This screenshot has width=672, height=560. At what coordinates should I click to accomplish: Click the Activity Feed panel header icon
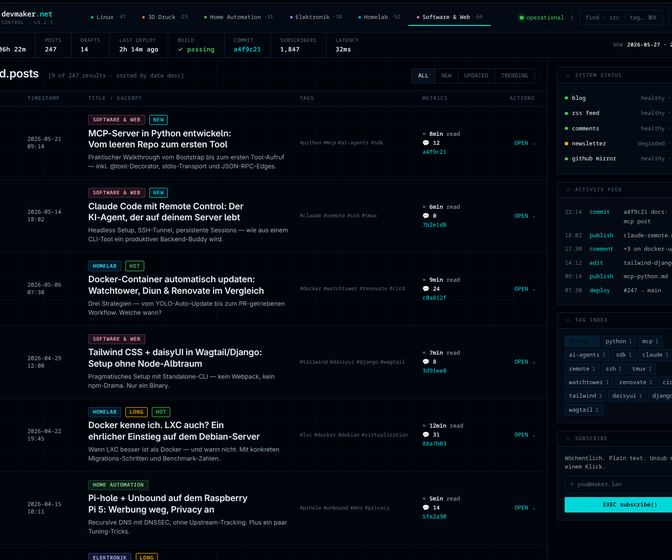point(568,189)
